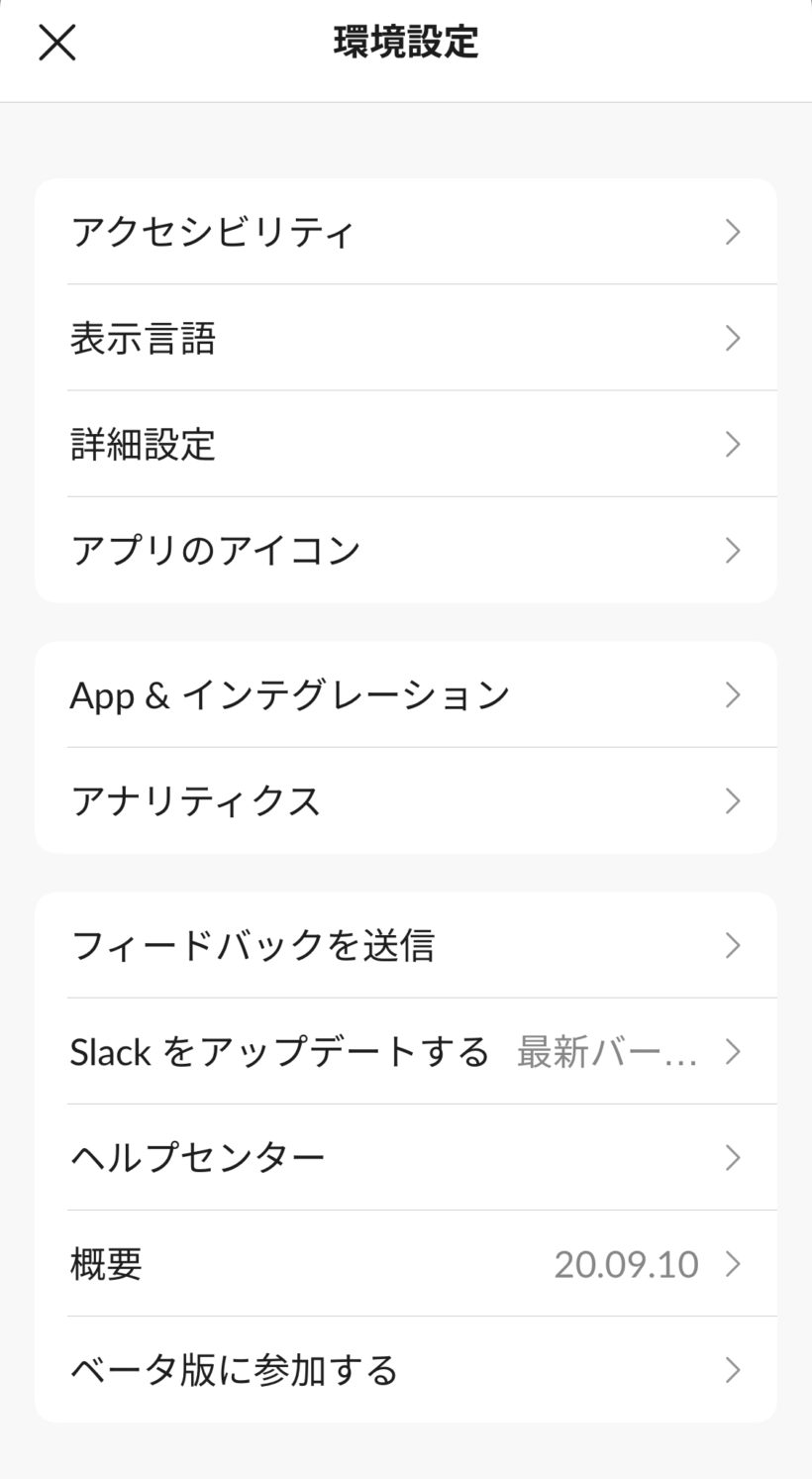Open 表示言語 language settings
The width and height of the screenshot is (812, 1479).
click(144, 338)
